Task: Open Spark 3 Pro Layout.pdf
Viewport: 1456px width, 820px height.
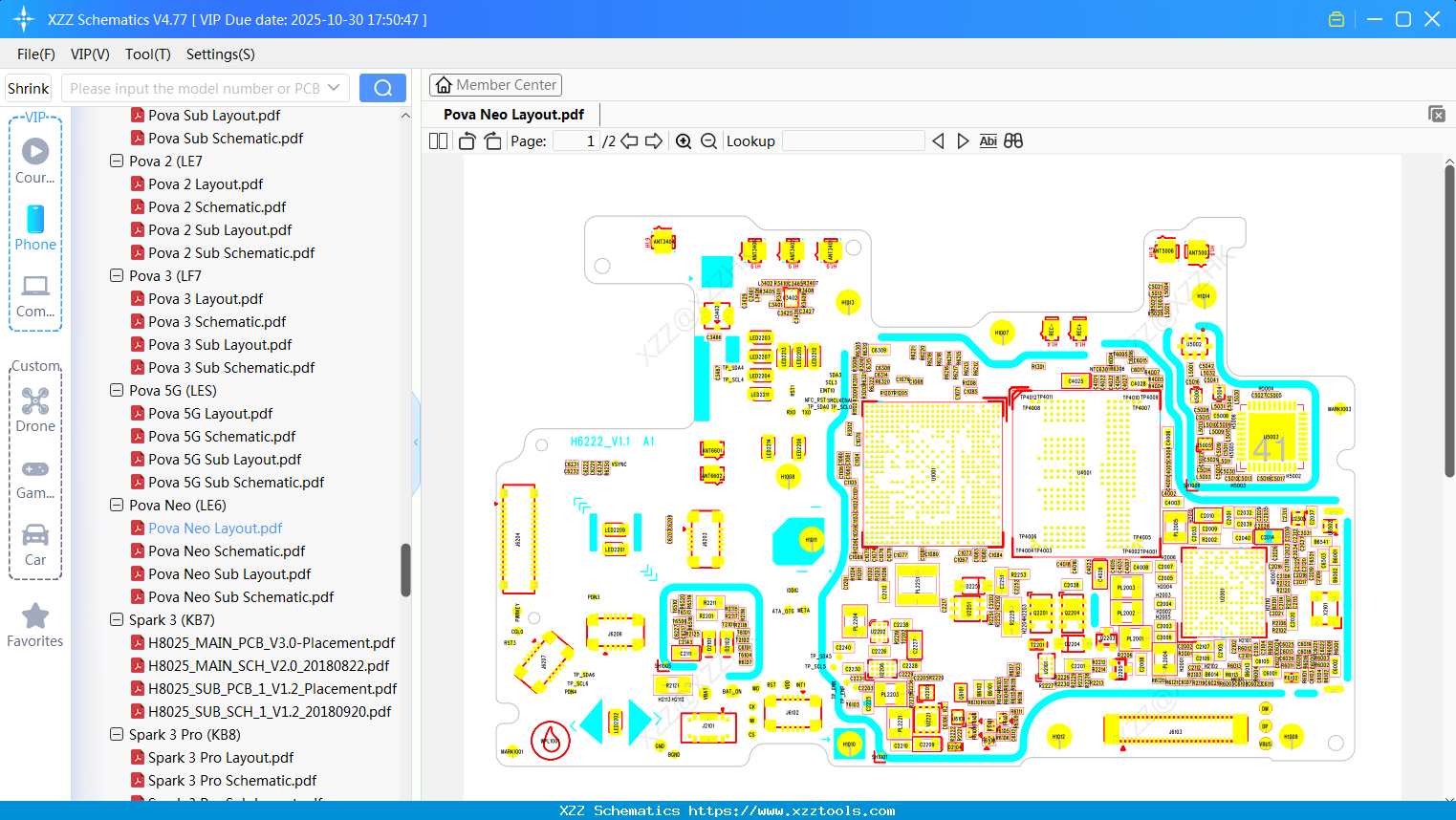Action: (x=221, y=758)
